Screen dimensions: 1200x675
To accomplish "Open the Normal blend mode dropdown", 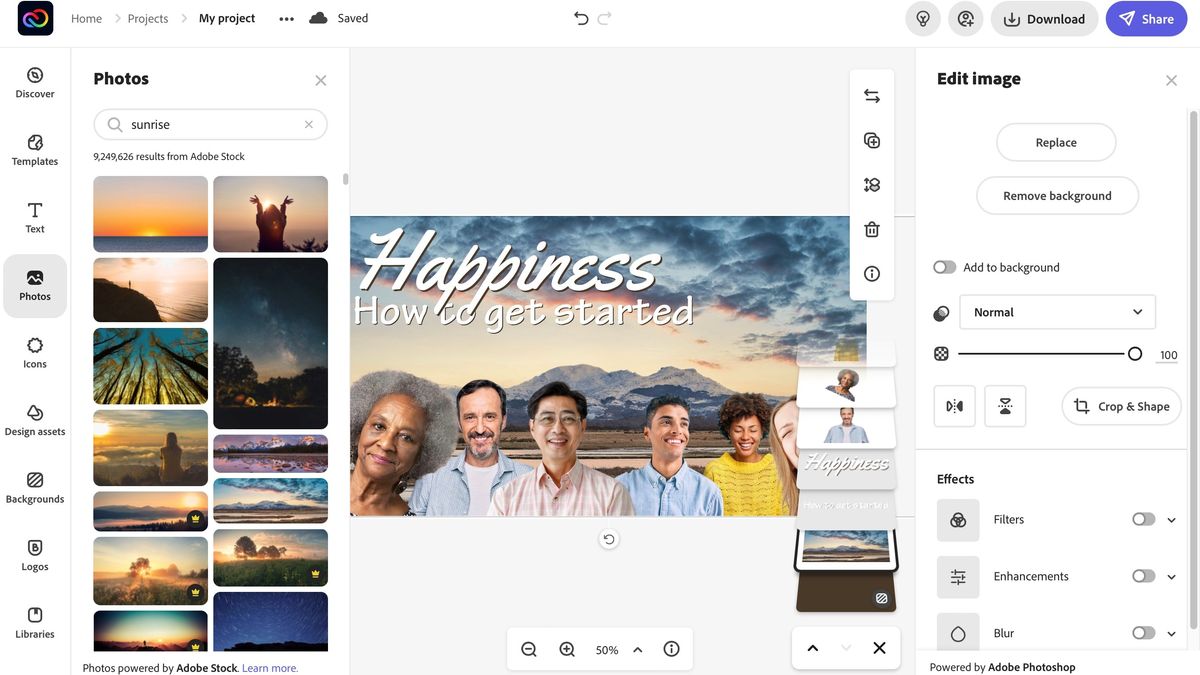I will click(1057, 311).
